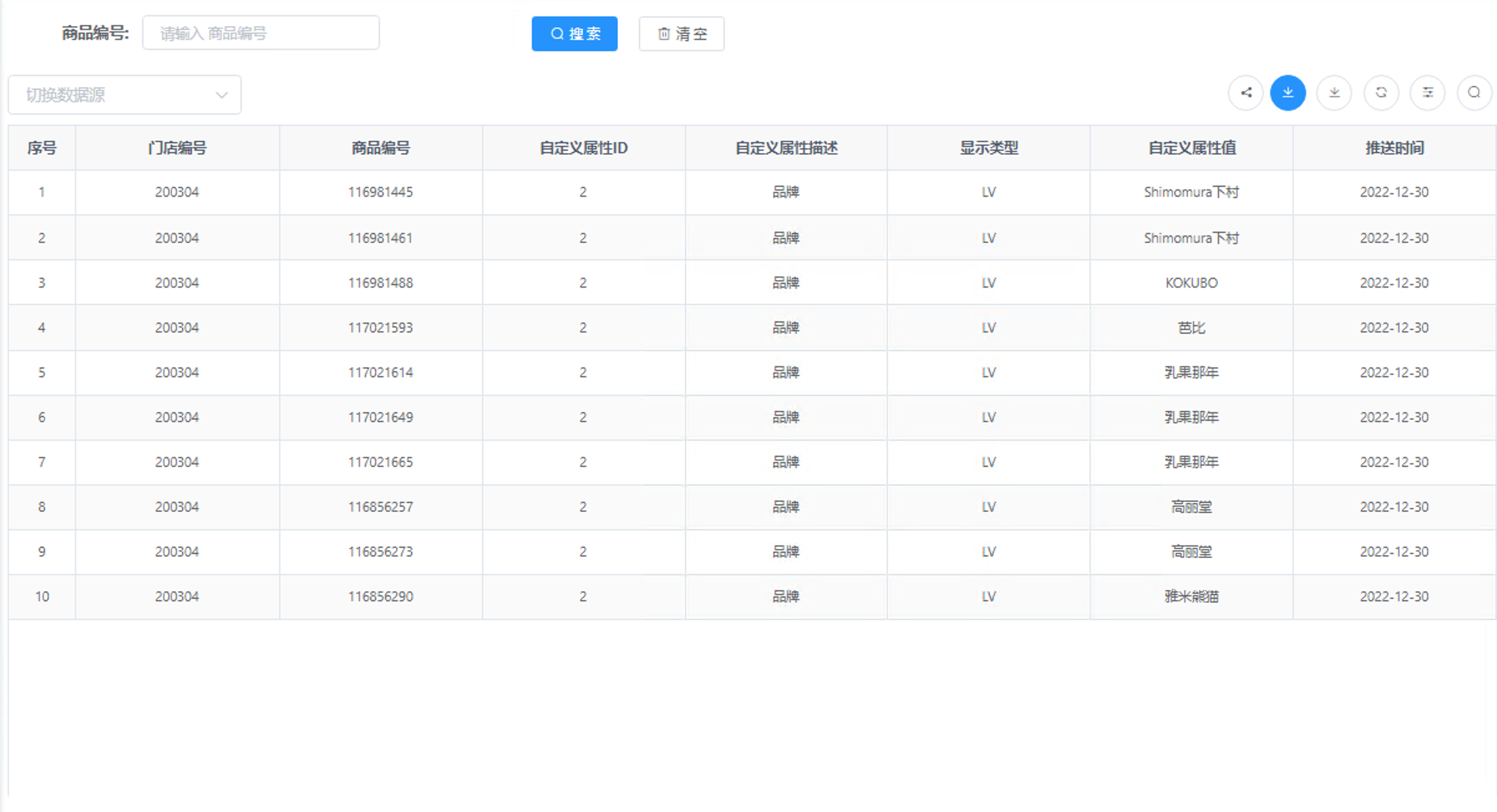Select row with product number 116856290
Viewport: 1497px width, 812px height.
point(380,597)
